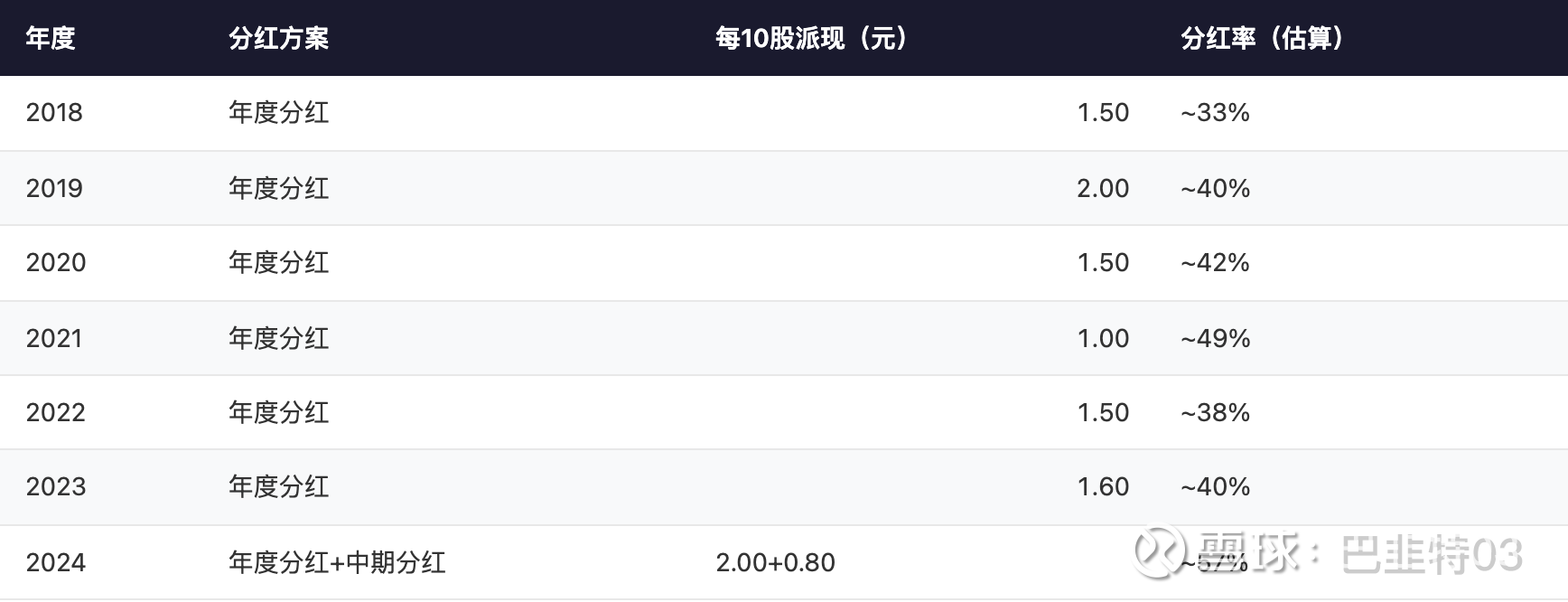Click the 分红方案 column header
Image resolution: width=1568 pixels, height=602 pixels.
tap(278, 38)
